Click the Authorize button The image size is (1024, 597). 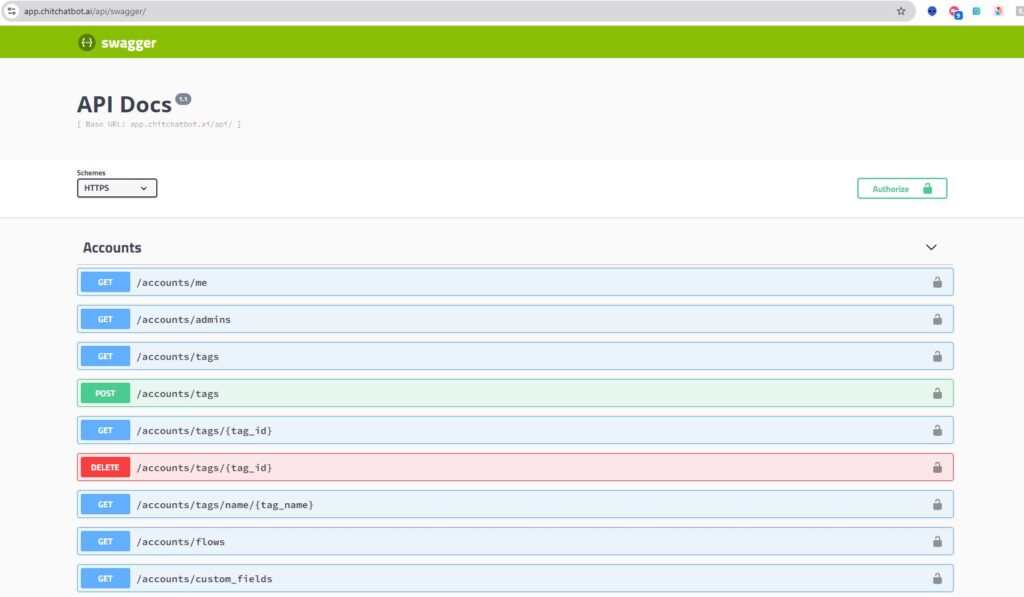point(901,188)
